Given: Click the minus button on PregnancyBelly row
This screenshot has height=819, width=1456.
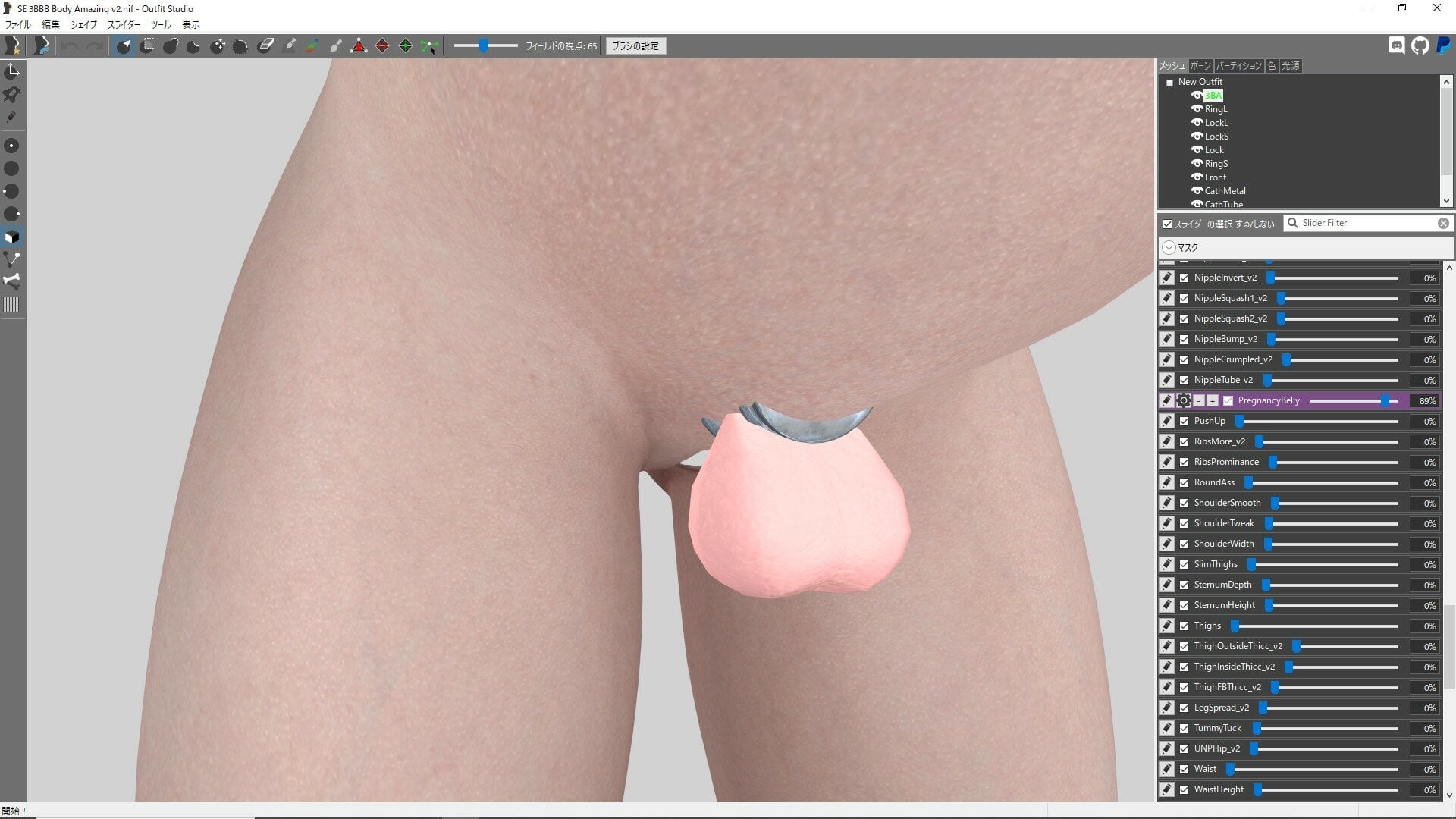Looking at the screenshot, I should (x=1199, y=400).
